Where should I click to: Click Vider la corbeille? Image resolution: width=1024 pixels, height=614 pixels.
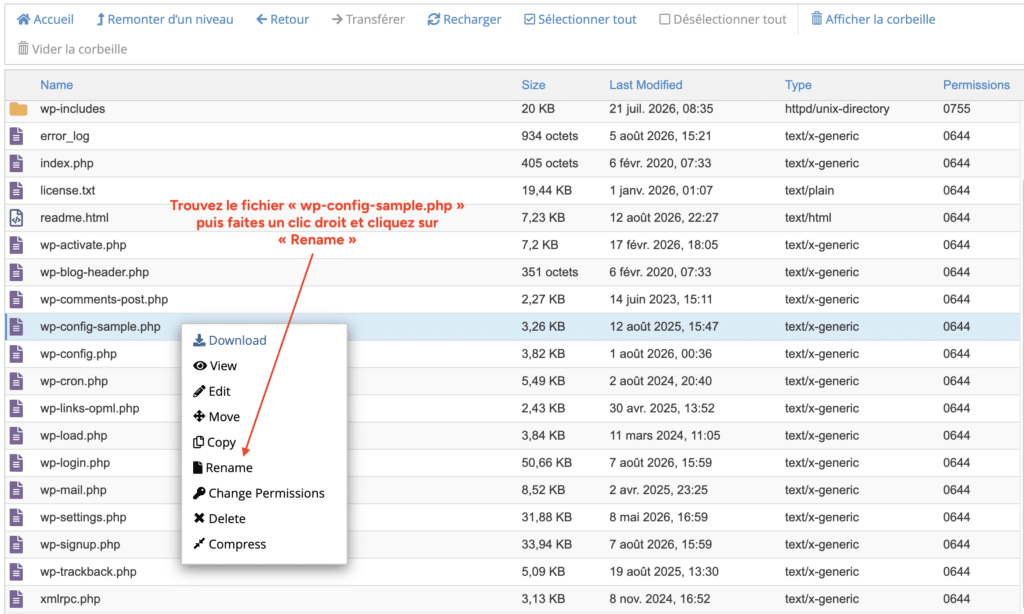click(x=72, y=49)
